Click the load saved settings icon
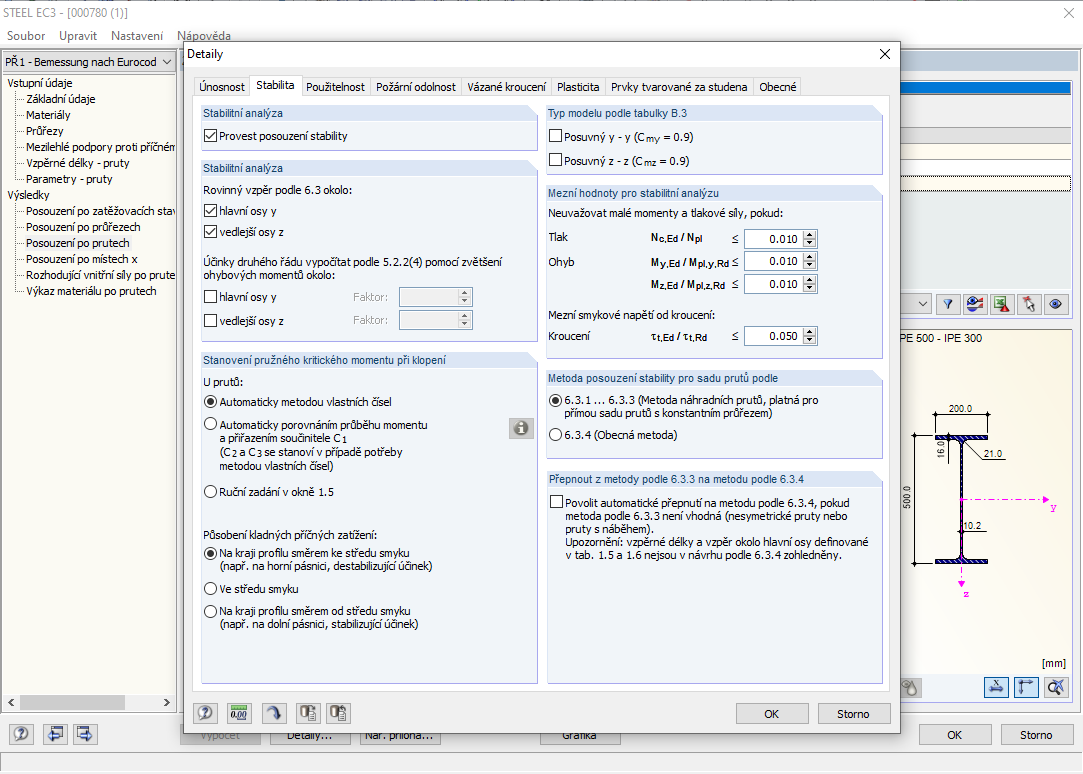The width and height of the screenshot is (1083, 774). click(307, 713)
